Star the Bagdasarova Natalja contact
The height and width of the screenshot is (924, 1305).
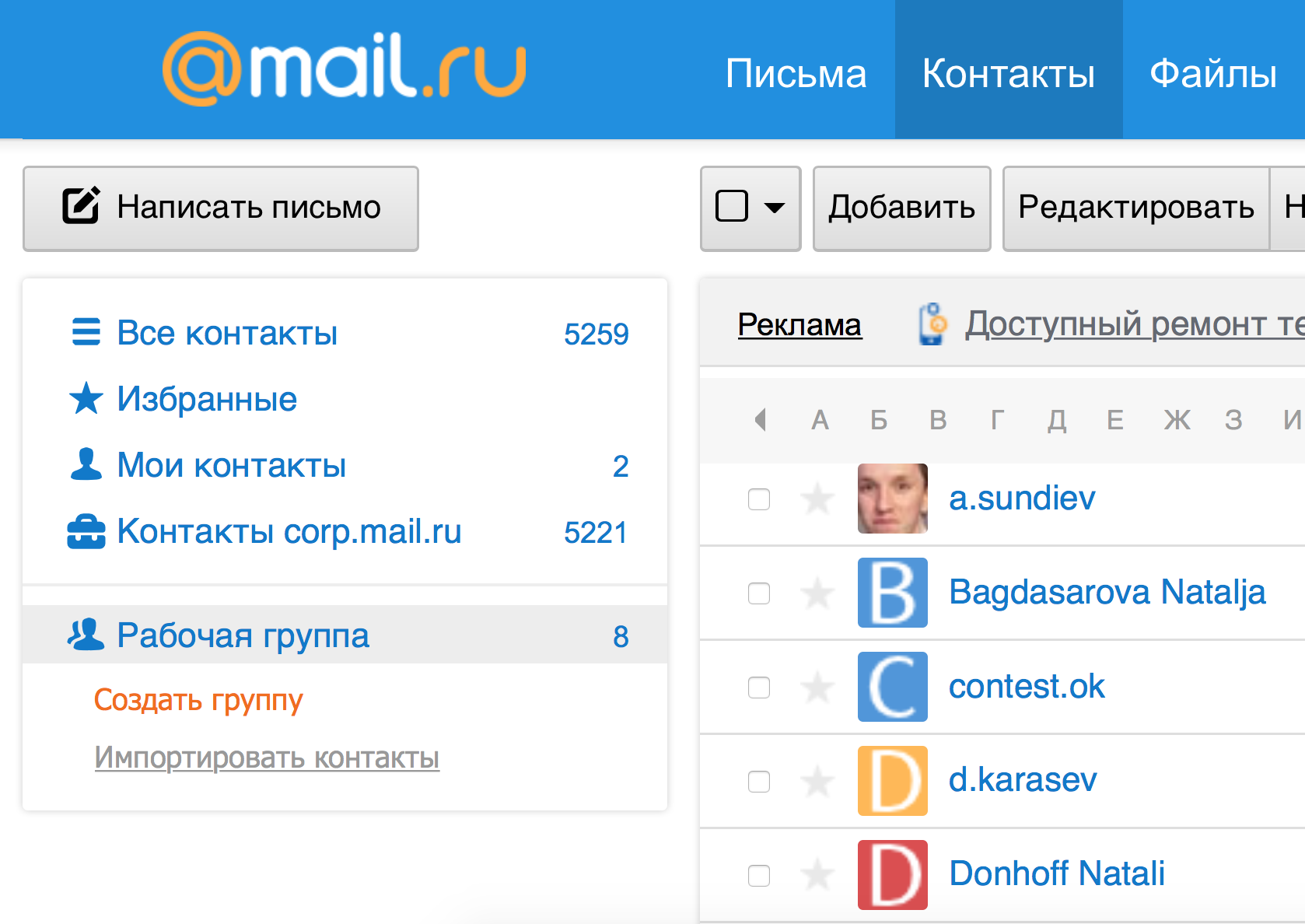[x=817, y=593]
